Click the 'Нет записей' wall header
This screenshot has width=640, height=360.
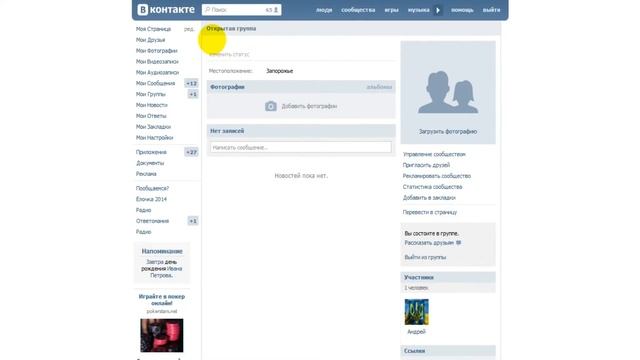click(301, 131)
